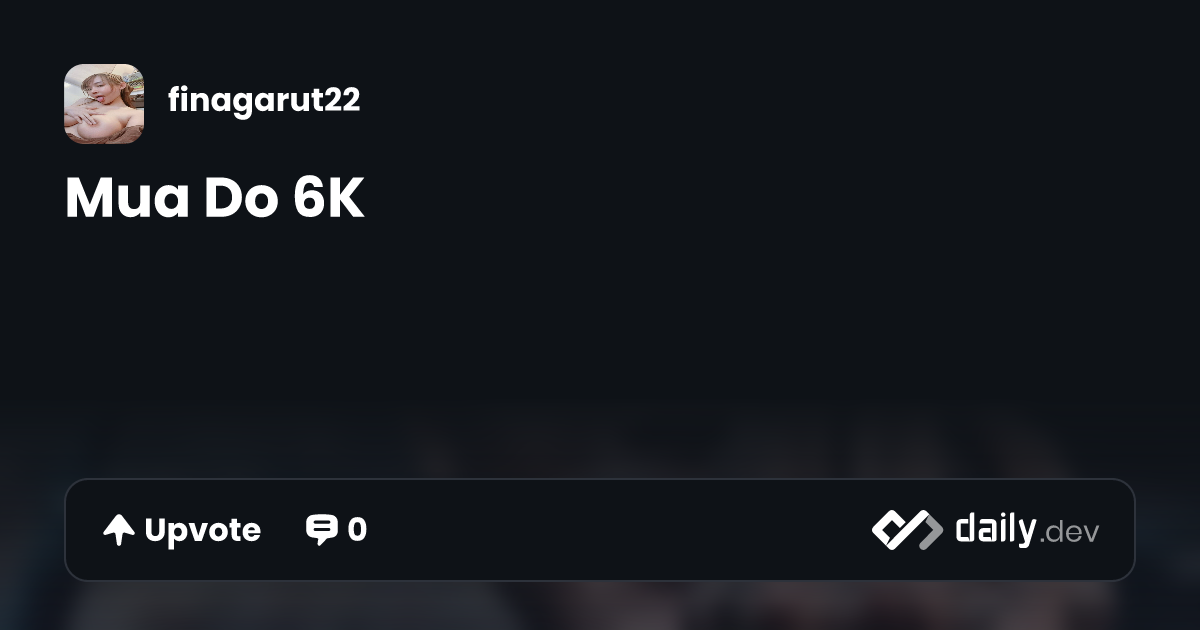
Task: Open finagarut22's profile avatar
Action: click(x=104, y=104)
